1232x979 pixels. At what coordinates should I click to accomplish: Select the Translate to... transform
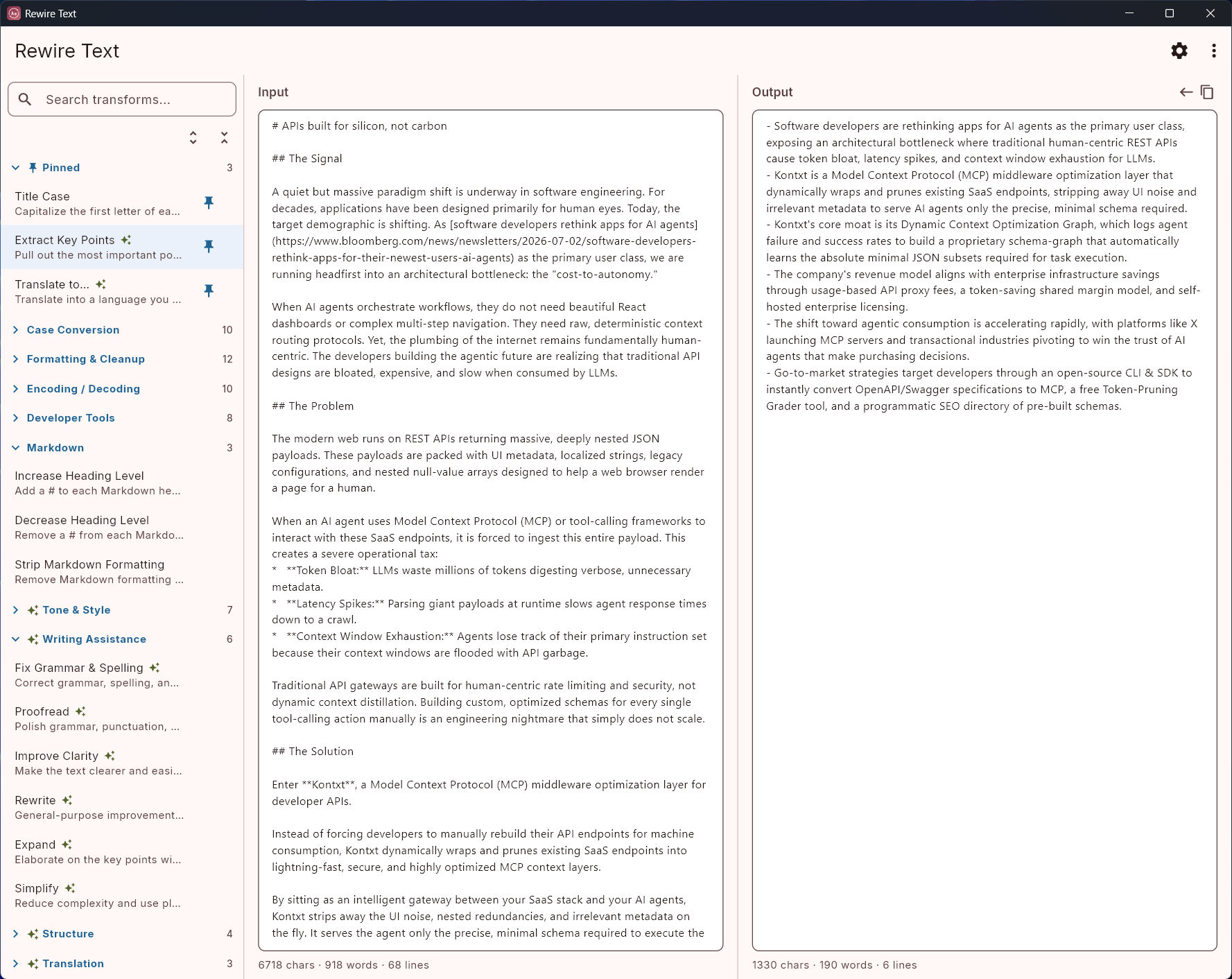pyautogui.click(x=122, y=291)
